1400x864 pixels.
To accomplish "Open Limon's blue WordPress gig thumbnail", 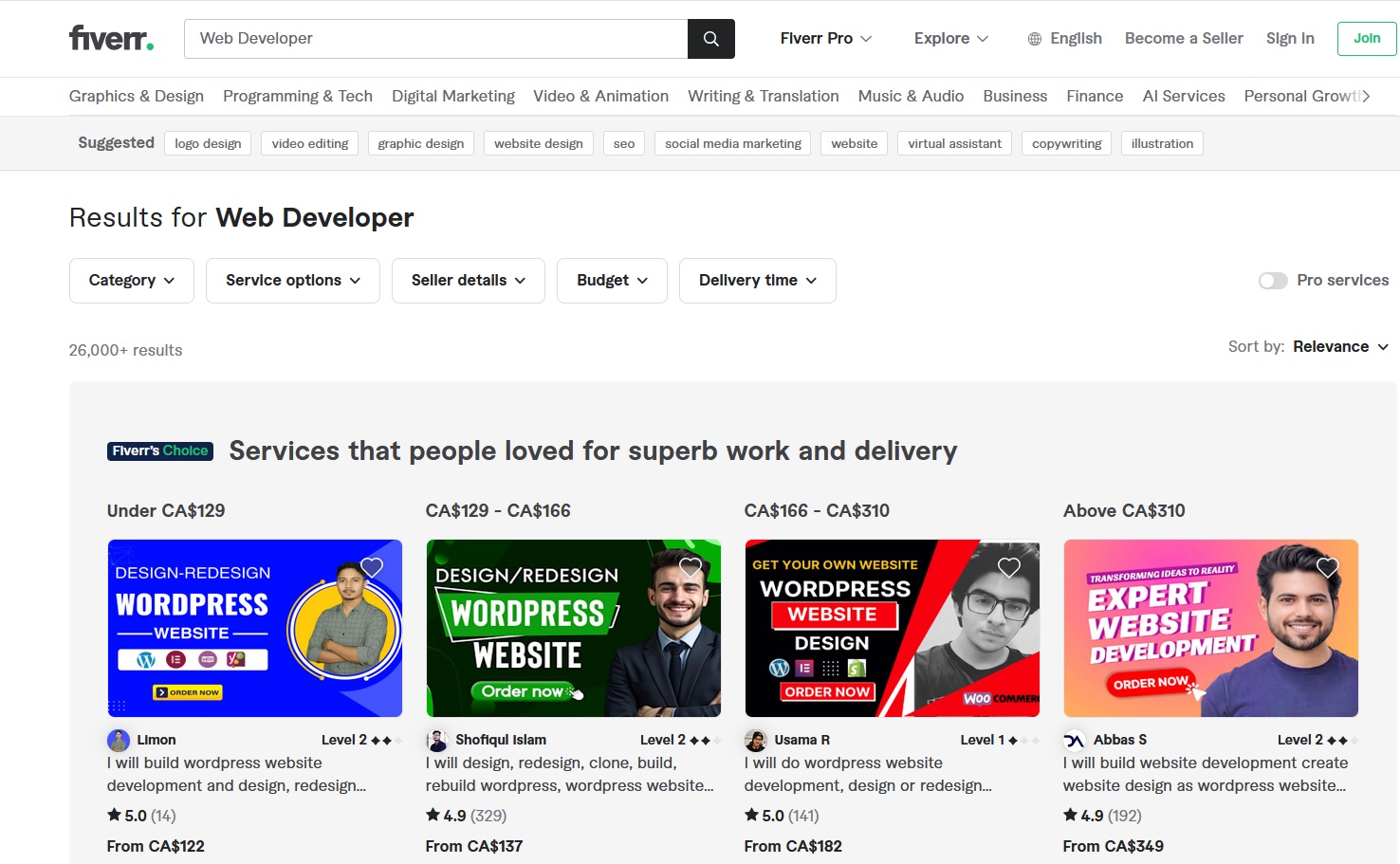I will 254,628.
